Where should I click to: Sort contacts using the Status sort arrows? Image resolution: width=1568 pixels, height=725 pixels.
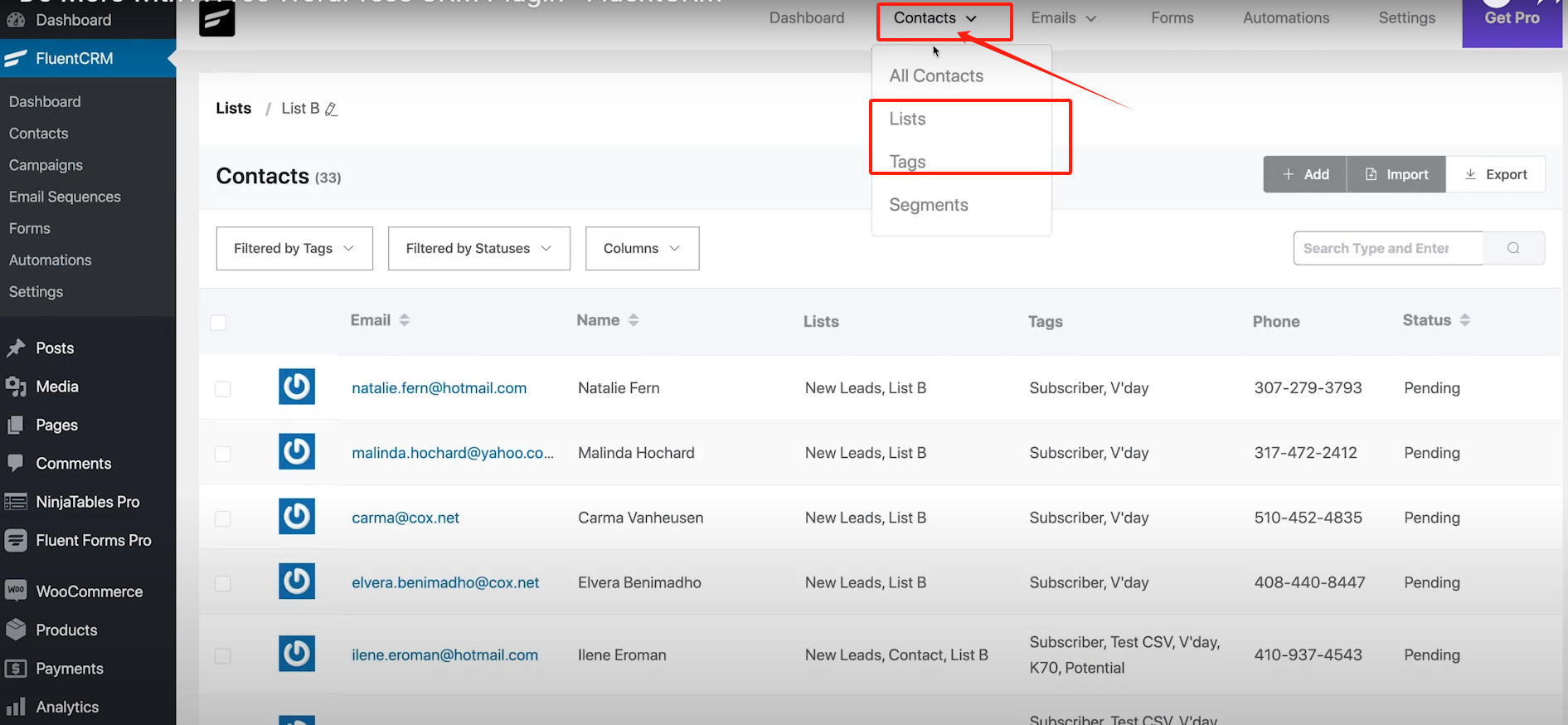point(1464,320)
